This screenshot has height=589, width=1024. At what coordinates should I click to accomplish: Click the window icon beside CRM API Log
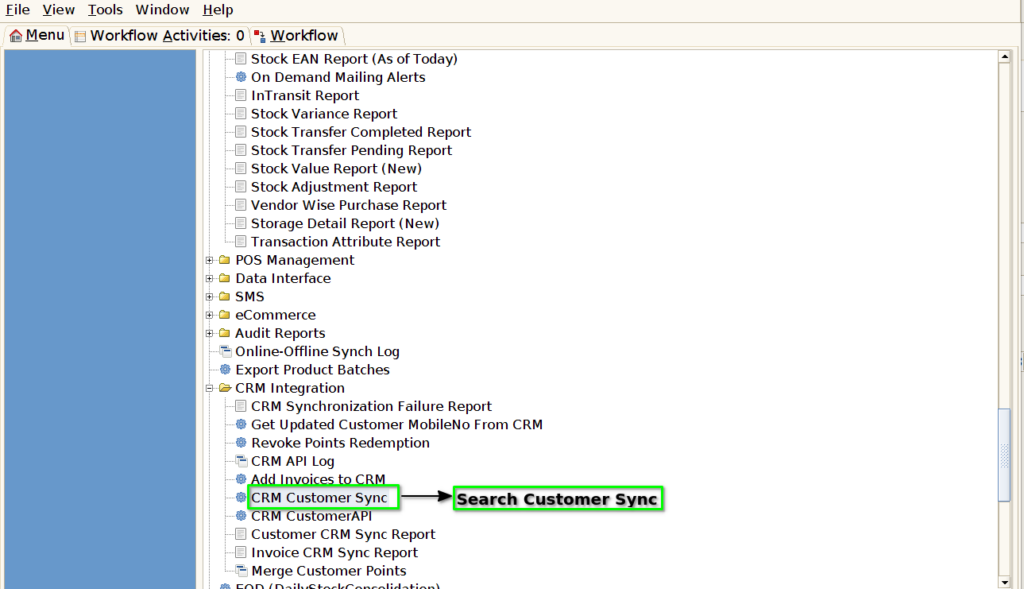pos(241,461)
